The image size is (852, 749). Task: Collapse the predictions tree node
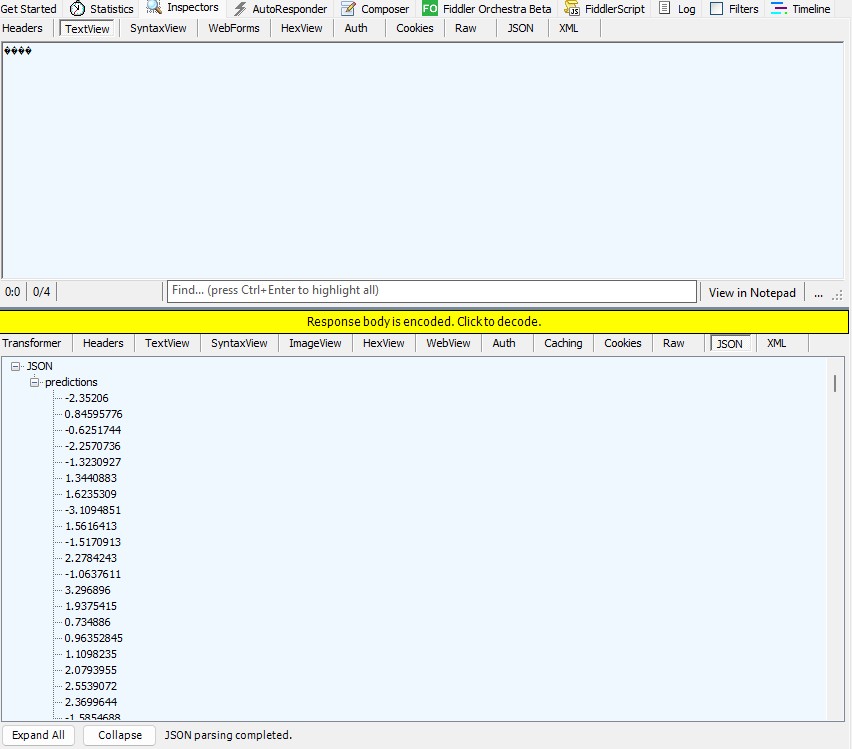click(x=35, y=383)
